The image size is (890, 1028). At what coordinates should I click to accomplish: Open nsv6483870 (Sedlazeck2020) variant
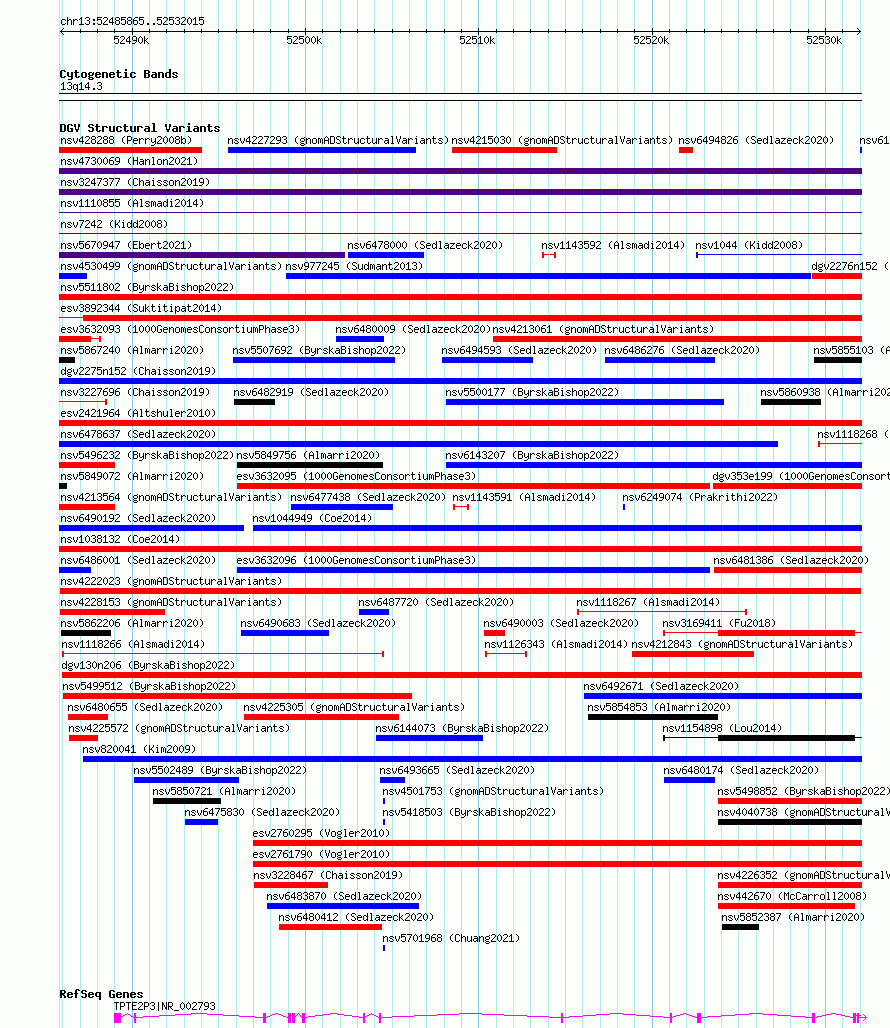tap(343, 905)
